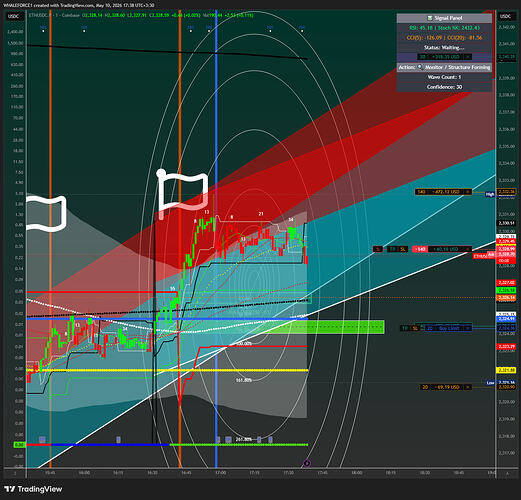Click the green +218 USD position label in Signal Panel
Image resolution: width=521 pixels, height=500 pixels.
[444, 57]
